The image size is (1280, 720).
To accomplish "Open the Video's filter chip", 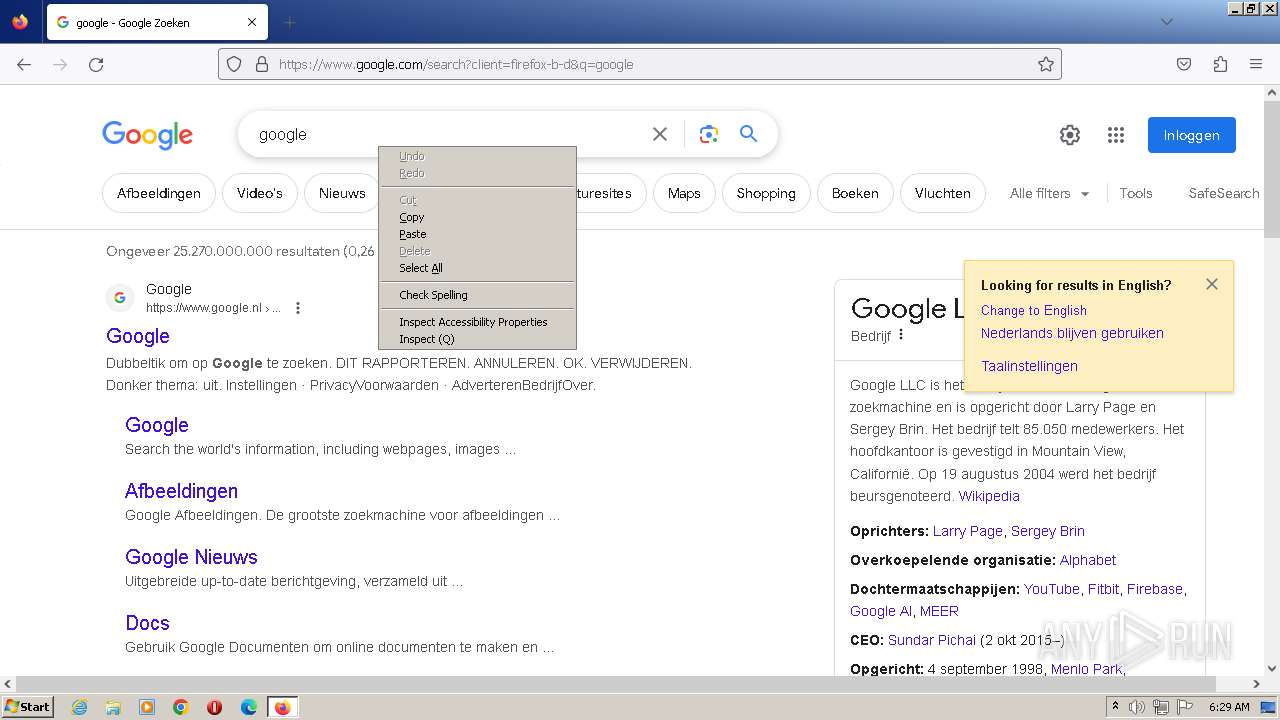I will pyautogui.click(x=260, y=193).
